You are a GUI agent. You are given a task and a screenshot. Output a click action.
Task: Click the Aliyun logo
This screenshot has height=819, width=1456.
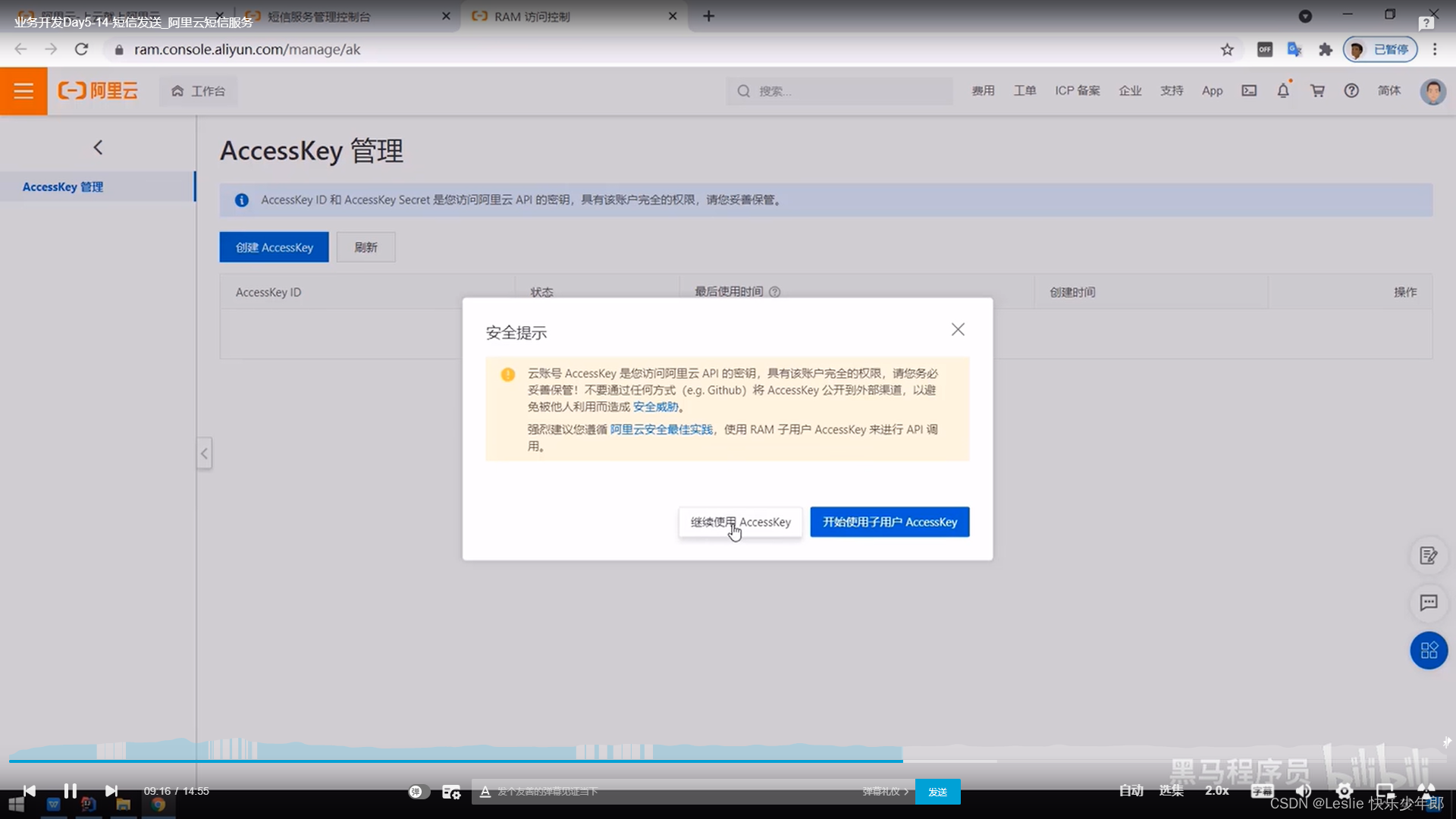coord(98,91)
